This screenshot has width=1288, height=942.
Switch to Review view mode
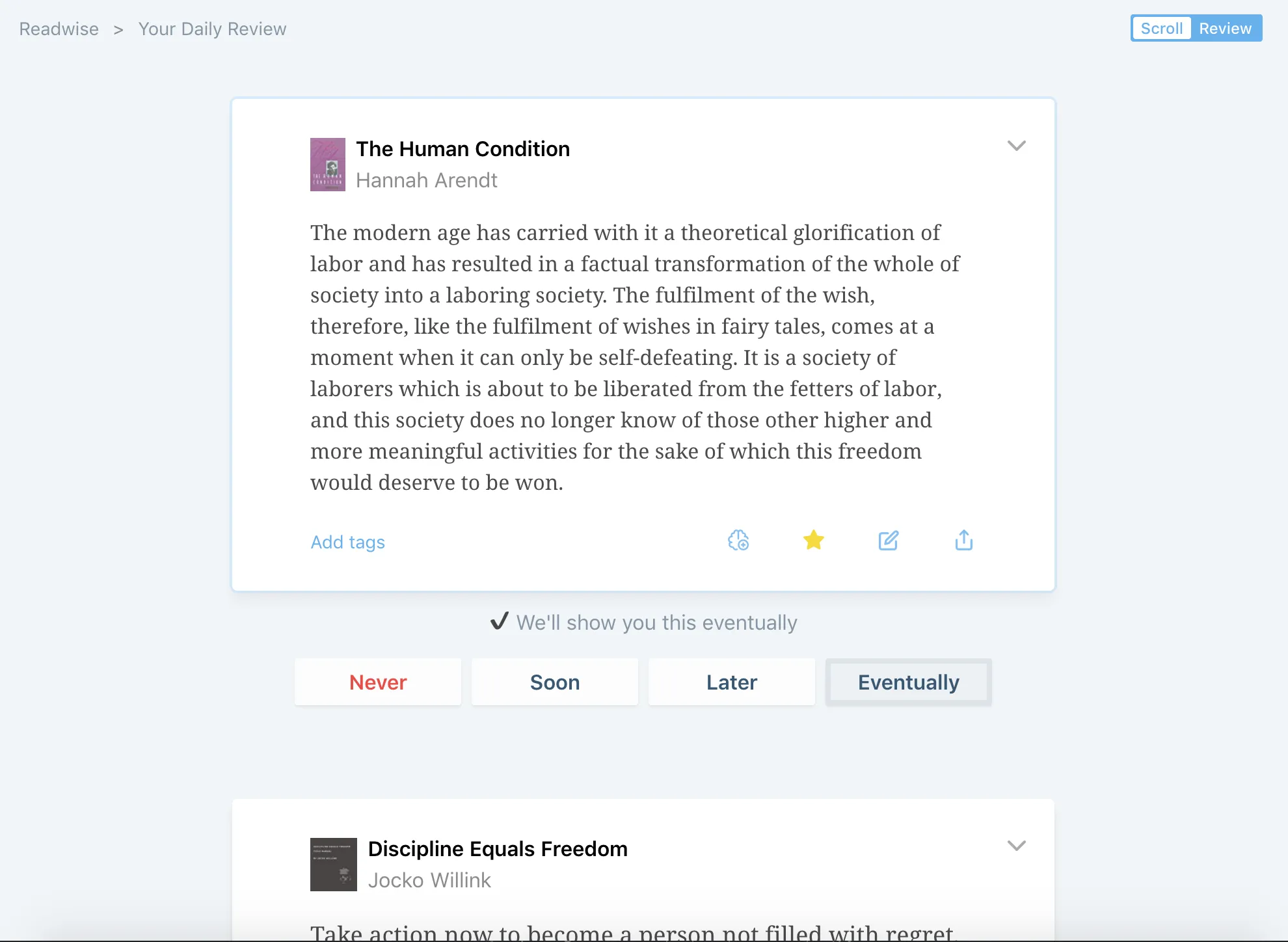pyautogui.click(x=1225, y=29)
